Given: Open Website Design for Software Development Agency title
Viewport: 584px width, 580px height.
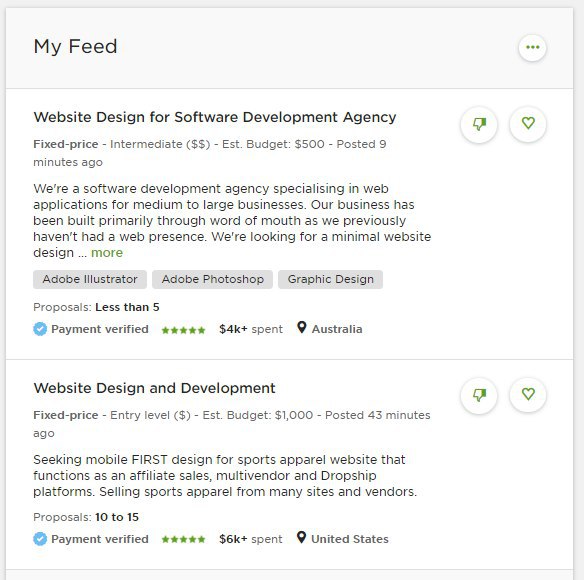Looking at the screenshot, I should (215, 117).
